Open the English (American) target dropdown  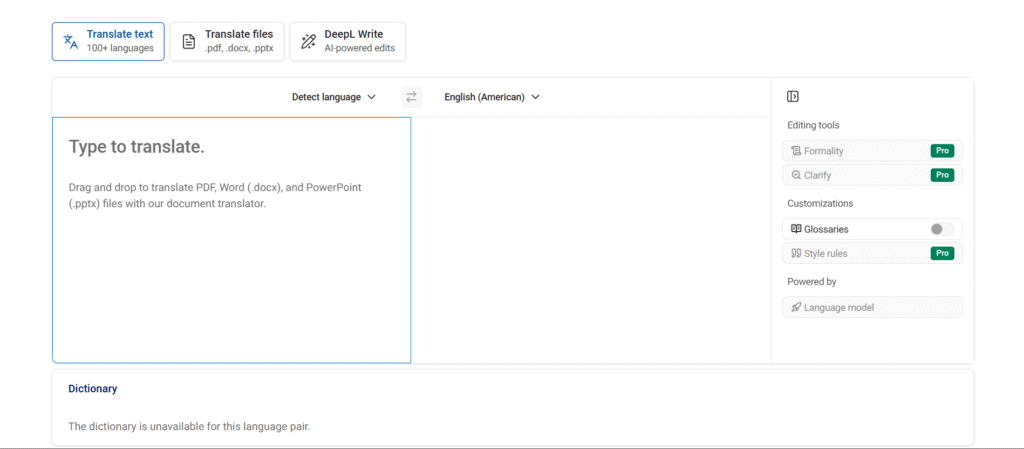pyautogui.click(x=492, y=97)
